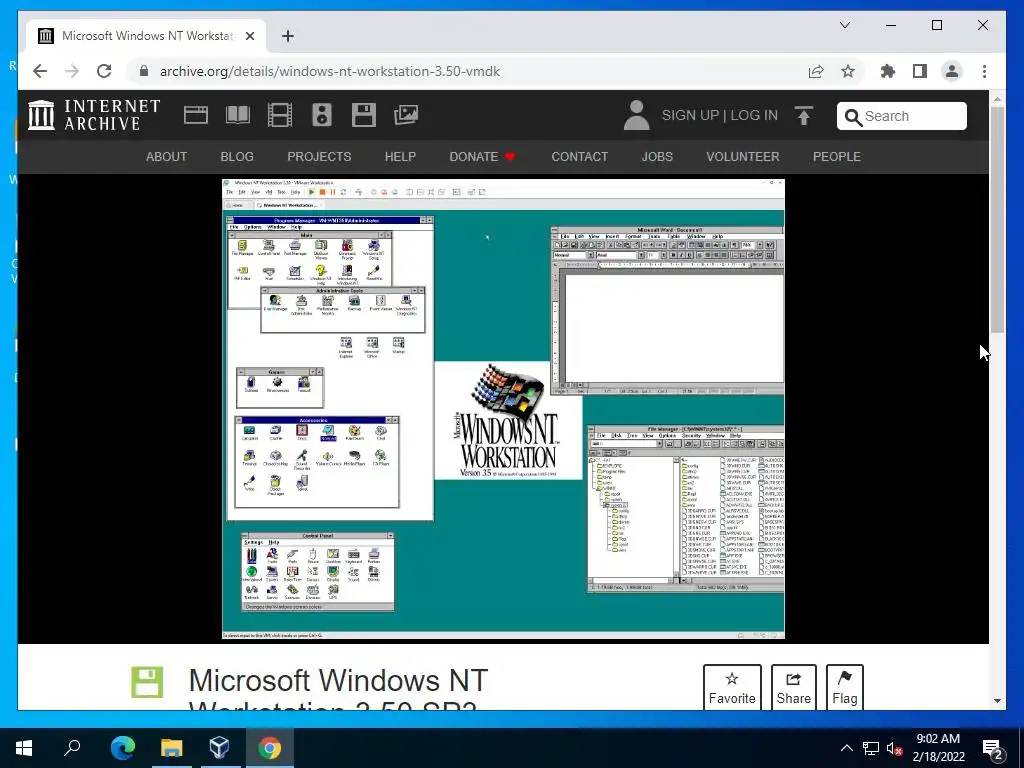1024x768 pixels.
Task: Open the Audio speaker icon in Archive header
Action: [x=321, y=115]
